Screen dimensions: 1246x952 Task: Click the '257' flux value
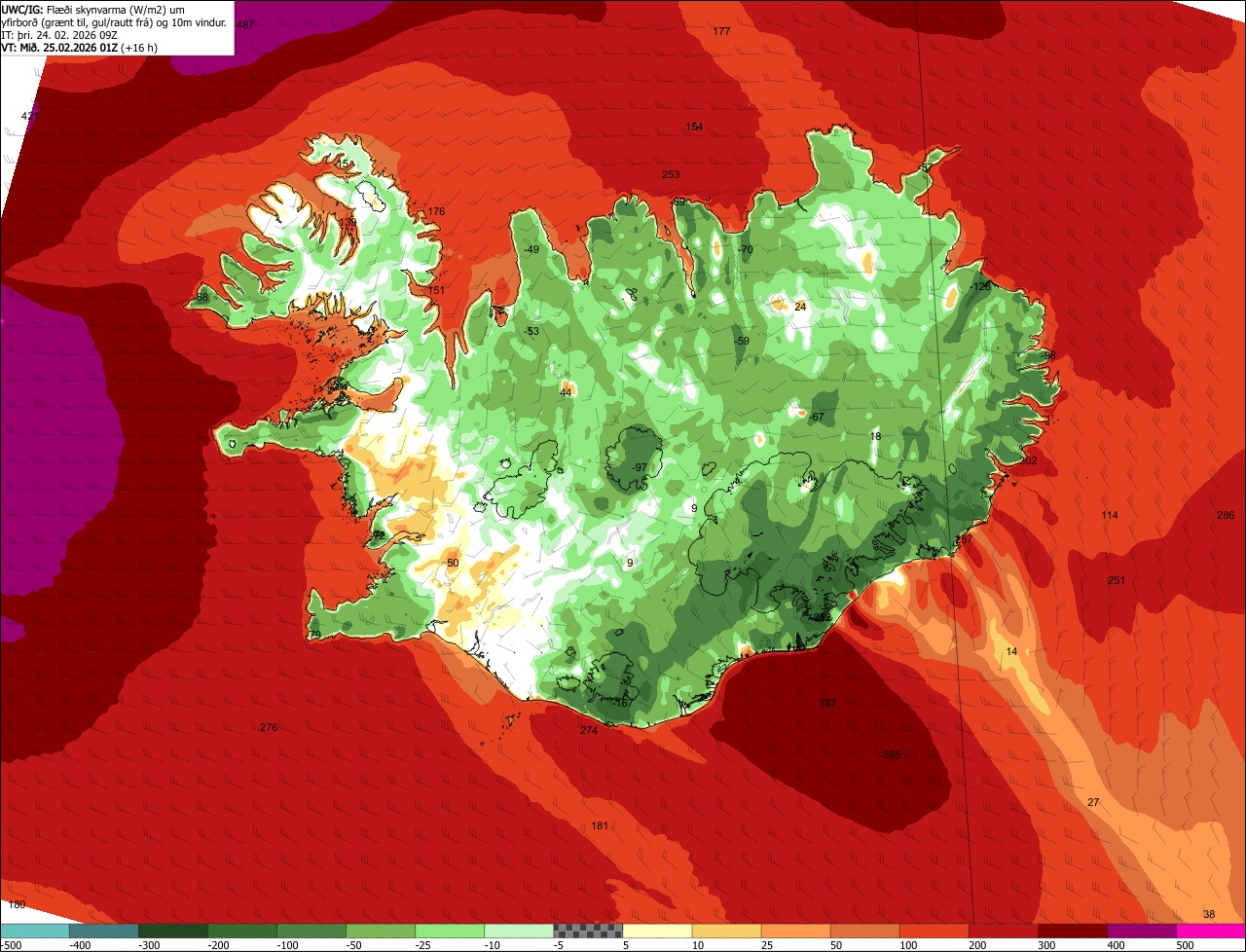tap(964, 539)
